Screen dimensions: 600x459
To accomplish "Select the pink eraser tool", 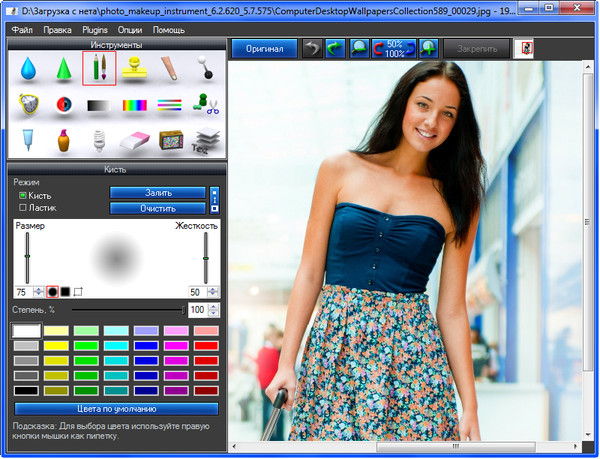I will pyautogui.click(x=135, y=140).
